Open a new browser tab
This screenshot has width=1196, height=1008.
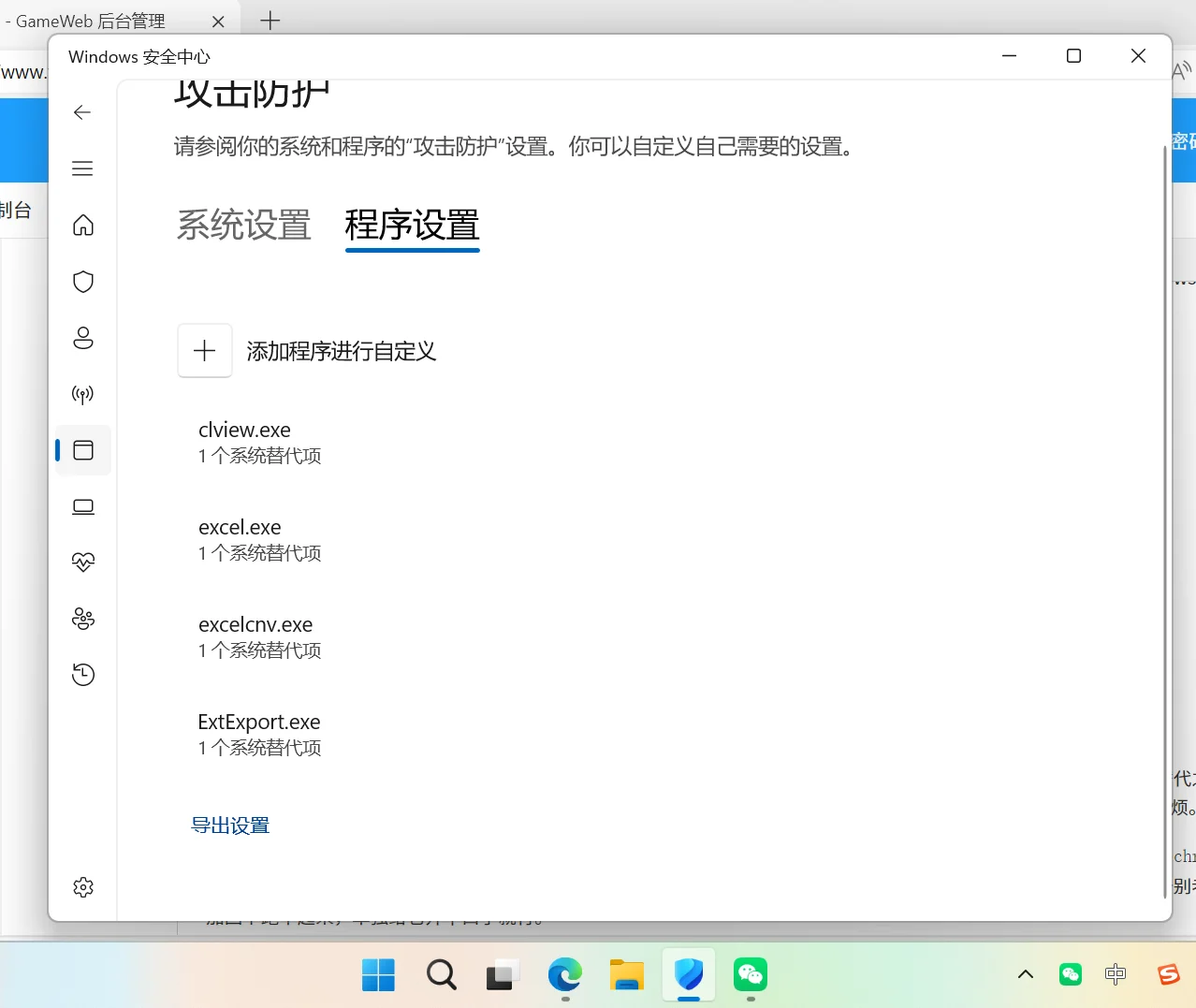coord(270,21)
